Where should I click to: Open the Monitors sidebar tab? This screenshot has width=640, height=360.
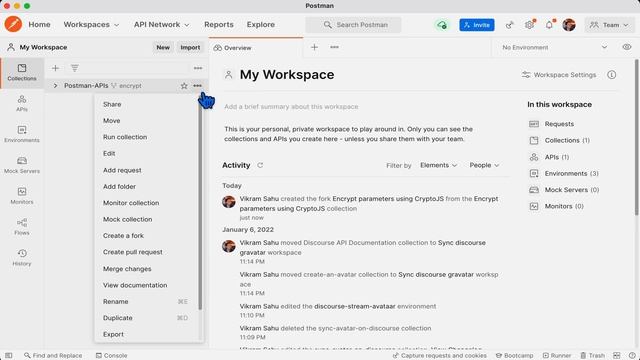coord(22,196)
